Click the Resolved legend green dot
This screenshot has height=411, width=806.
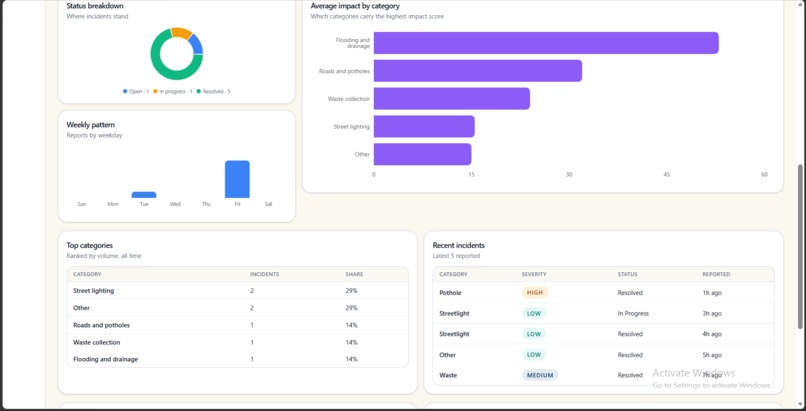click(x=198, y=91)
